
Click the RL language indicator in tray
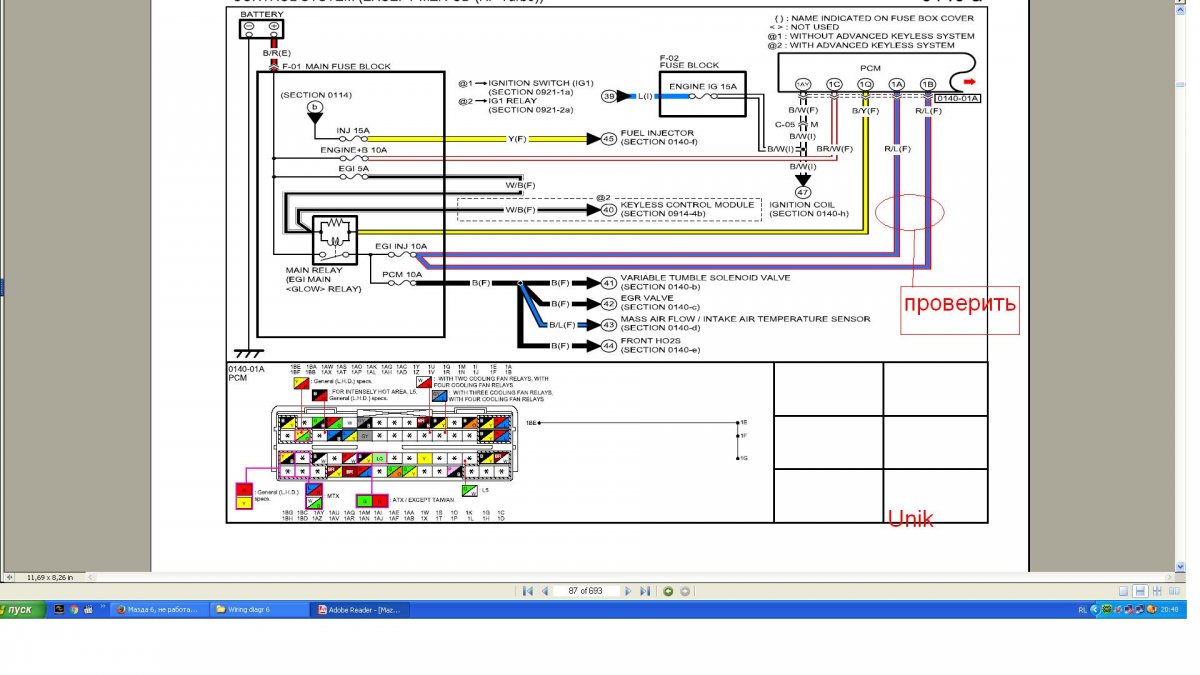click(x=1083, y=609)
